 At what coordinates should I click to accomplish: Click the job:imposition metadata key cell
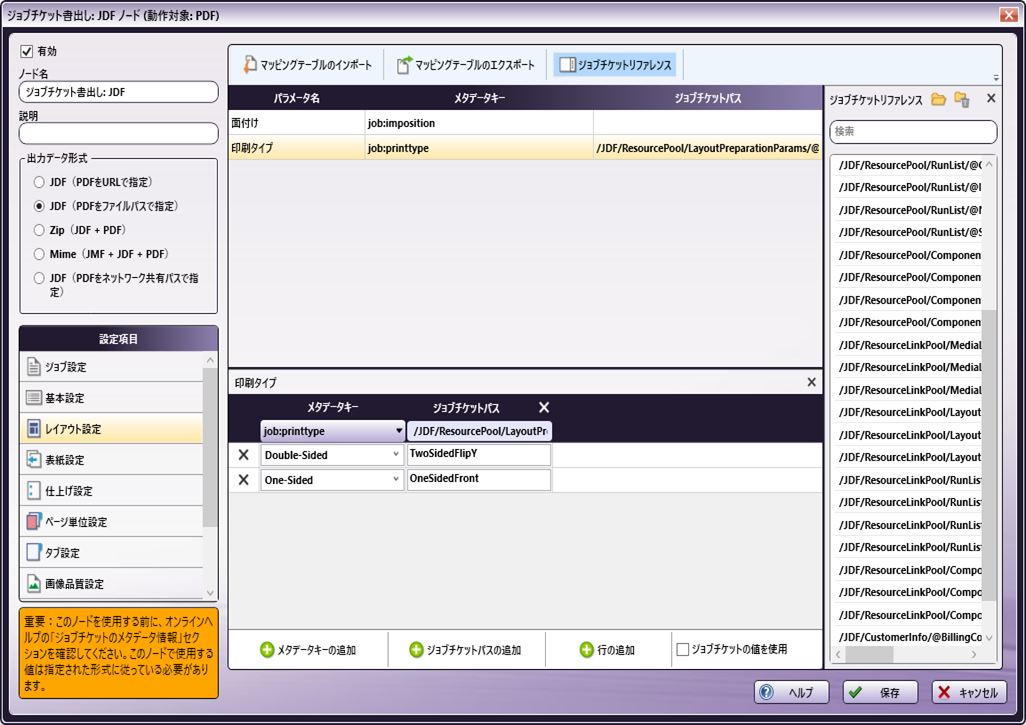pos(480,122)
